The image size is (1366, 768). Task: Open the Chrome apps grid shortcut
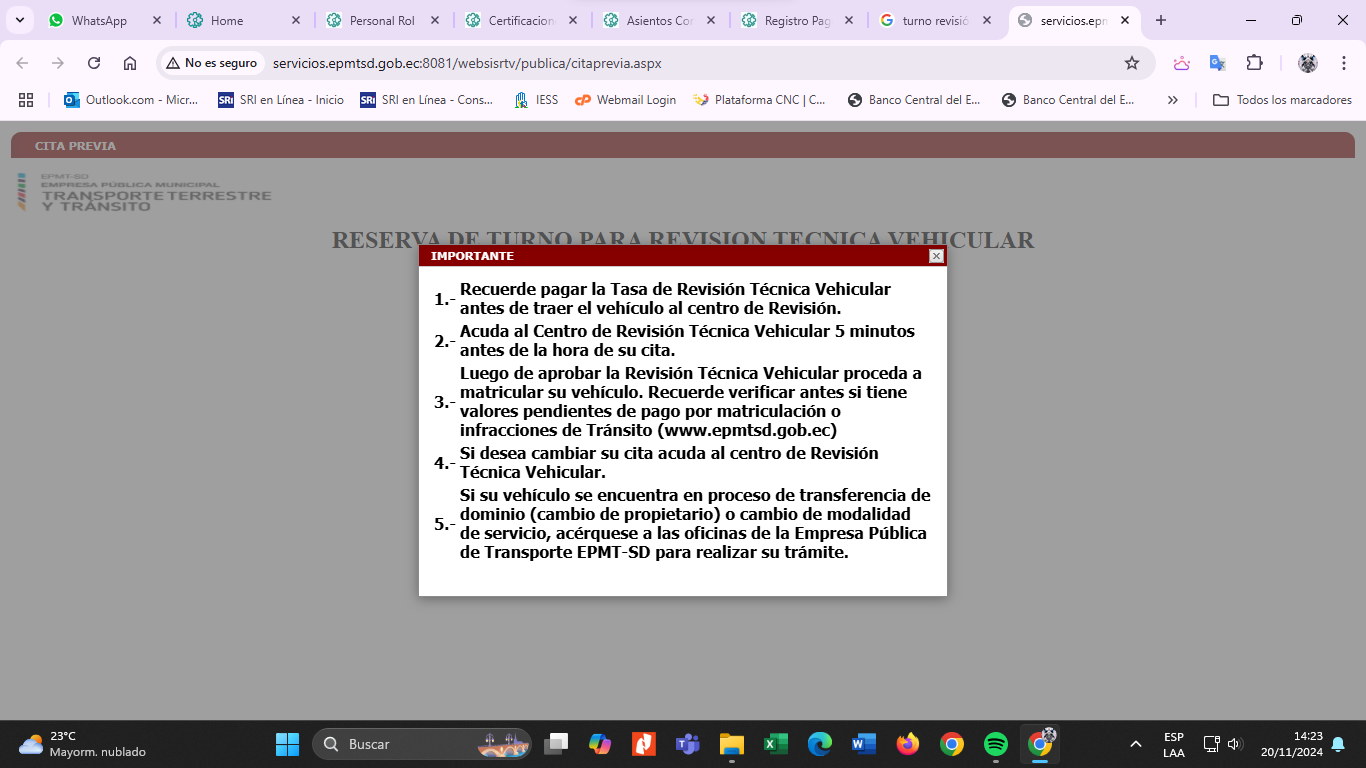pos(26,100)
